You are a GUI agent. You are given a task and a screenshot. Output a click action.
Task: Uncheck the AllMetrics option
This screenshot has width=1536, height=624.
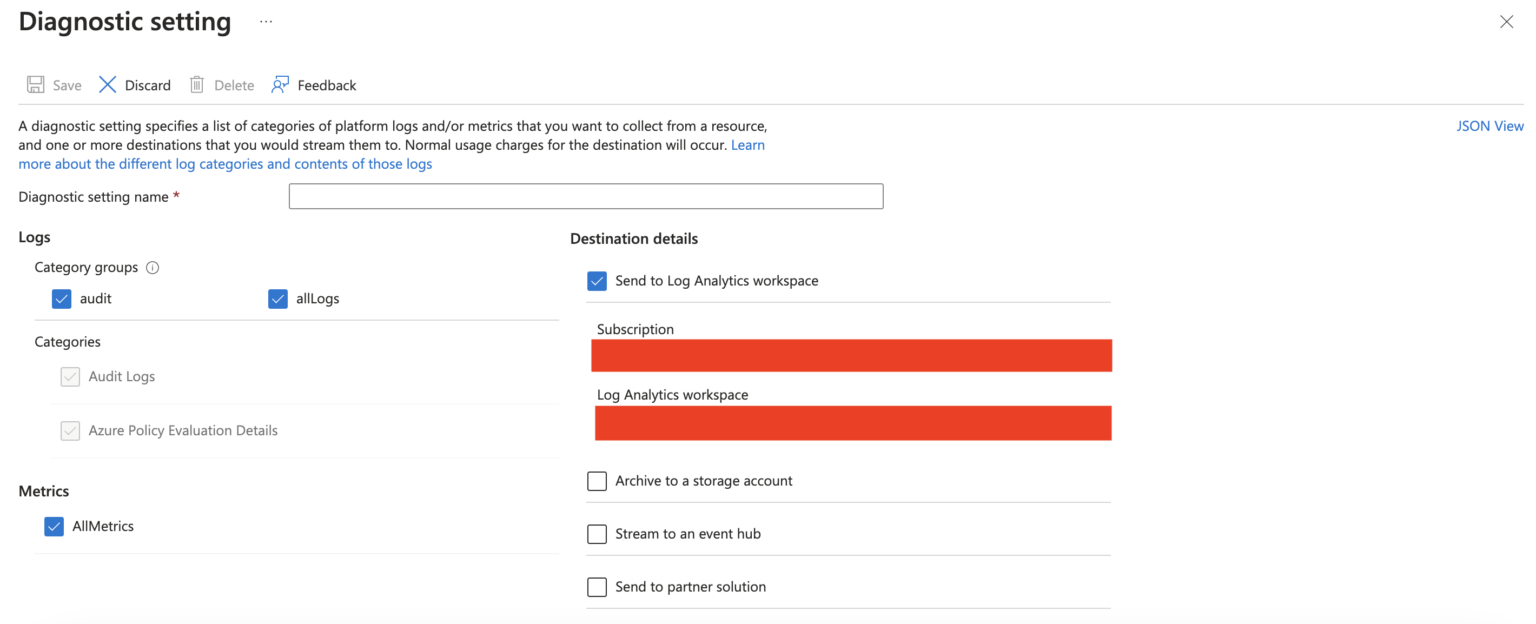pyautogui.click(x=53, y=526)
